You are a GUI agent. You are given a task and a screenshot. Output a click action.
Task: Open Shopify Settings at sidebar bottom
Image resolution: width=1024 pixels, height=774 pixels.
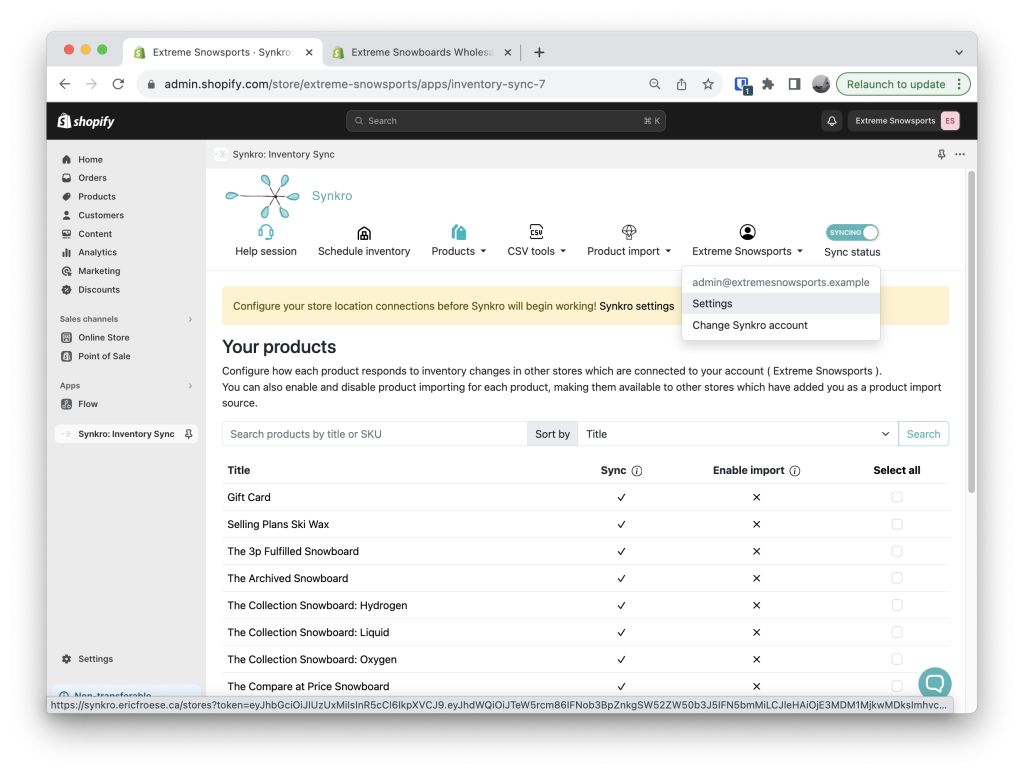[95, 659]
